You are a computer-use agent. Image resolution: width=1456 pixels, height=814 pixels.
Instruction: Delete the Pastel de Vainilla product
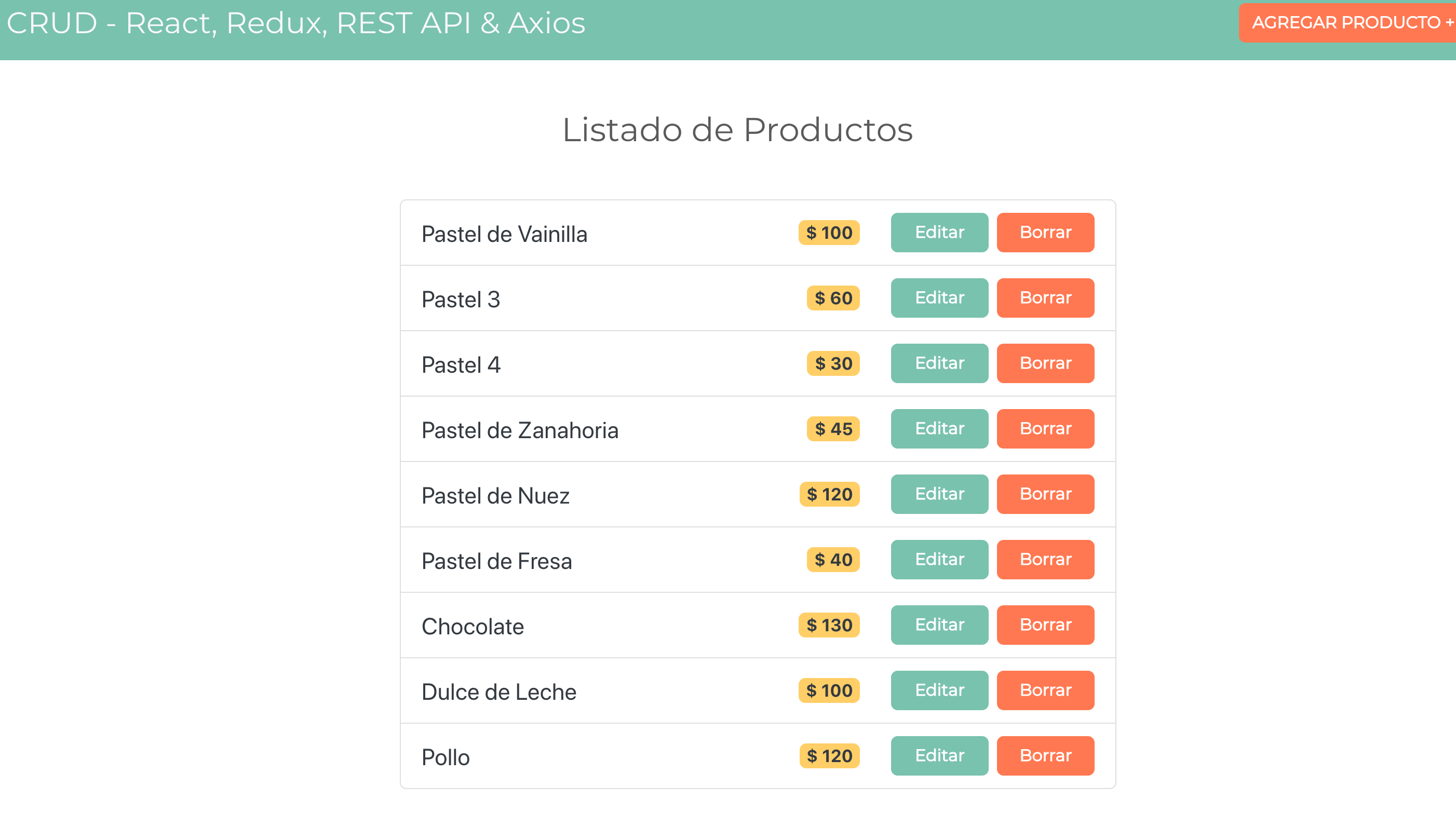1045,232
